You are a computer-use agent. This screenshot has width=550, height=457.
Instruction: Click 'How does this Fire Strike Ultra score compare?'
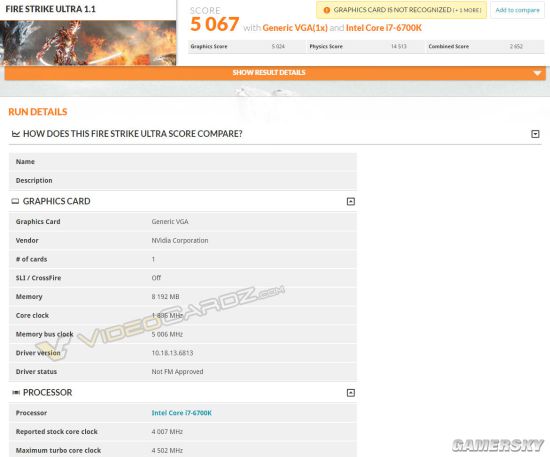pyautogui.click(x=133, y=134)
